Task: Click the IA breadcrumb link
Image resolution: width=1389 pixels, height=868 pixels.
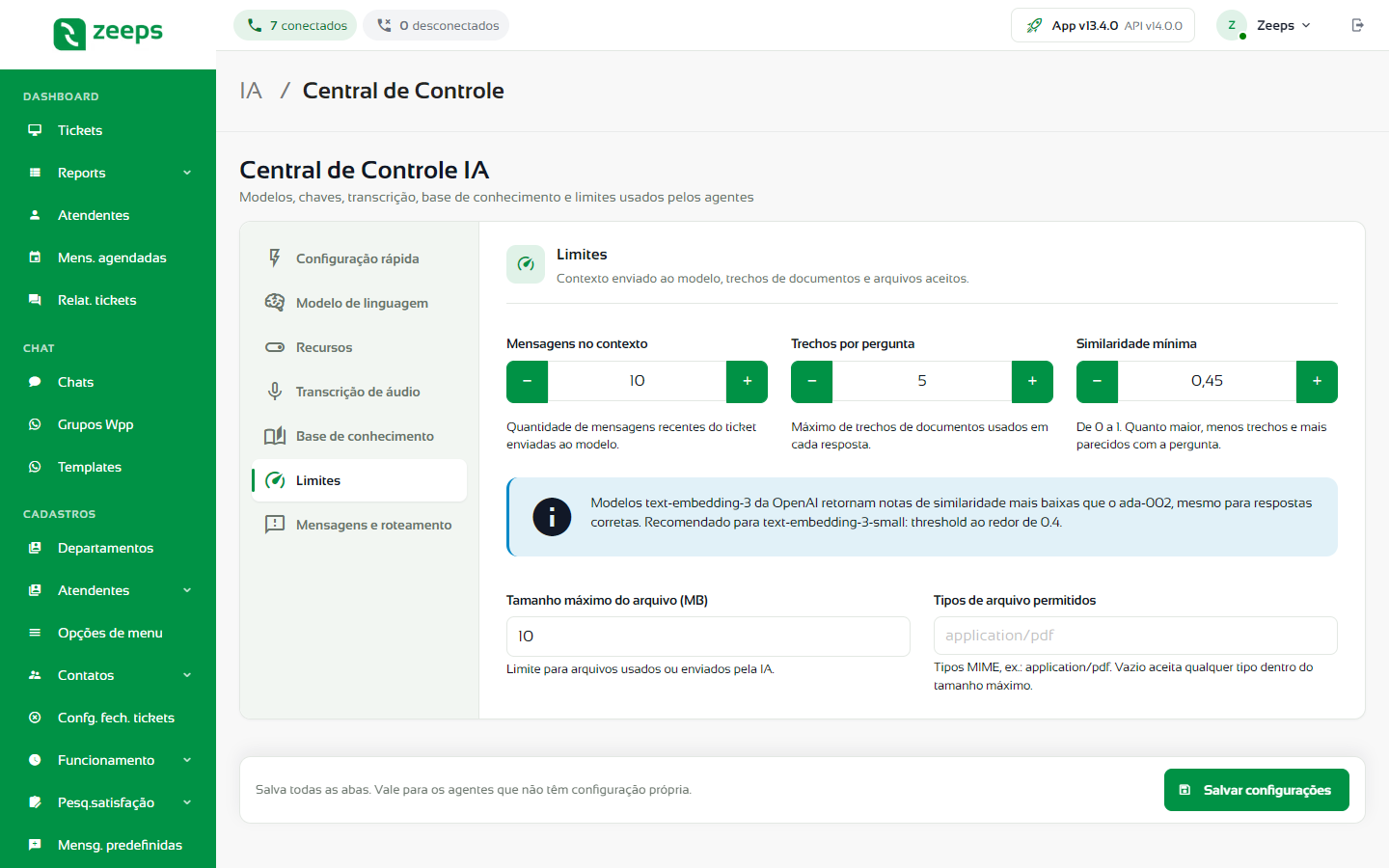Action: click(x=251, y=91)
